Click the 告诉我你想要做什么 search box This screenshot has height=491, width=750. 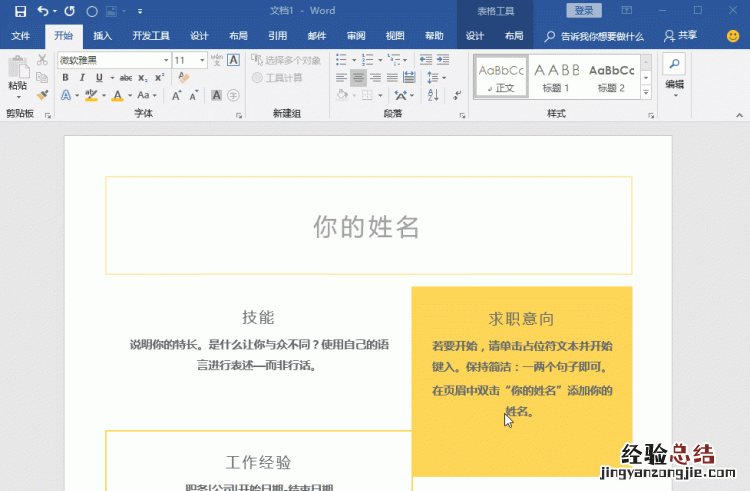pyautogui.click(x=594, y=36)
